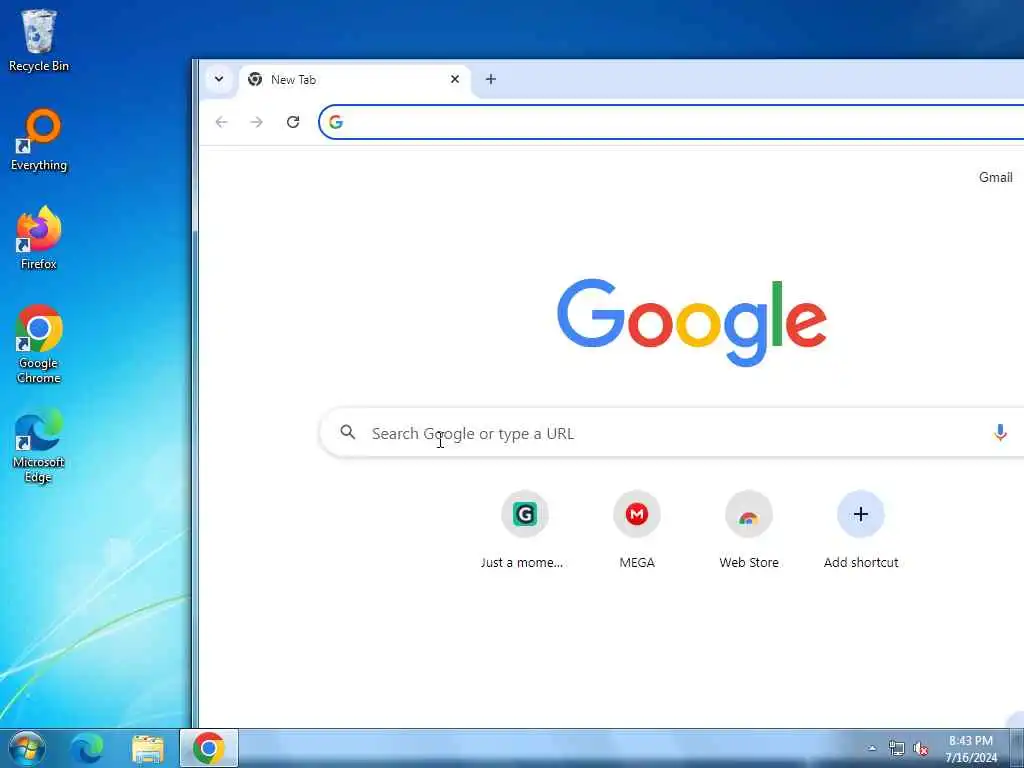Viewport: 1024px width, 768px height.
Task: Select the Google Chrome desktop shortcut
Action: (x=39, y=344)
